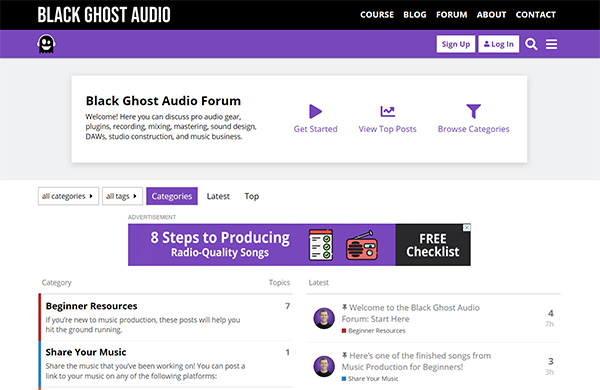Open the Beginner Resources category
The image size is (600, 390).
pos(91,306)
